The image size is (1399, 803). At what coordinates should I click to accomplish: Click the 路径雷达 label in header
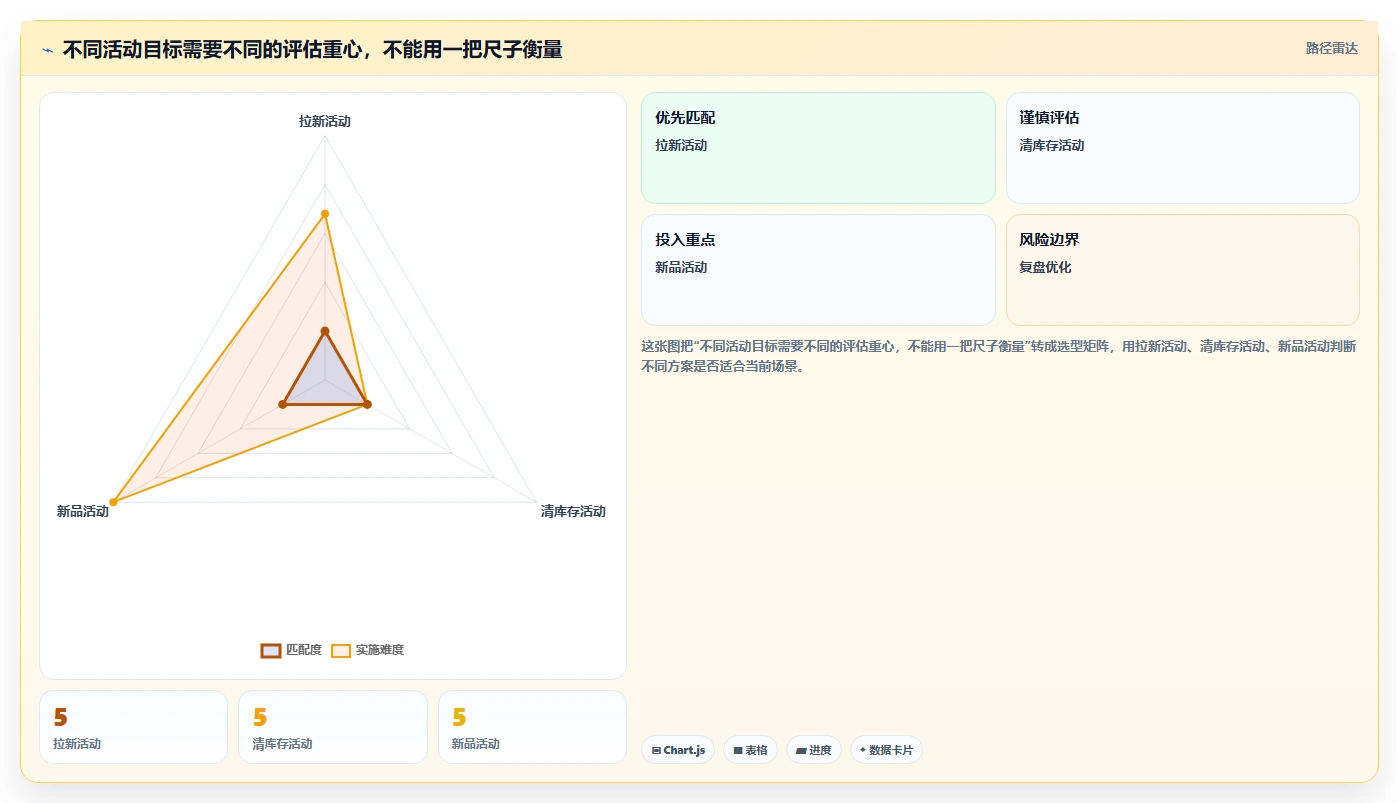(x=1331, y=48)
